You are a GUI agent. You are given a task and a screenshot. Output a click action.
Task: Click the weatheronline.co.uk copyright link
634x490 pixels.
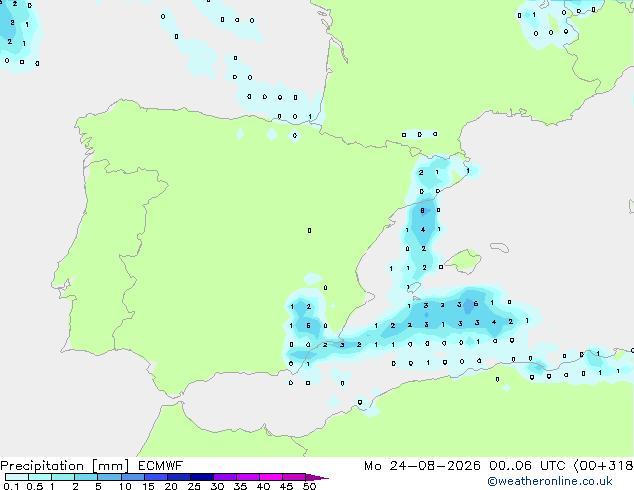(x=550, y=481)
